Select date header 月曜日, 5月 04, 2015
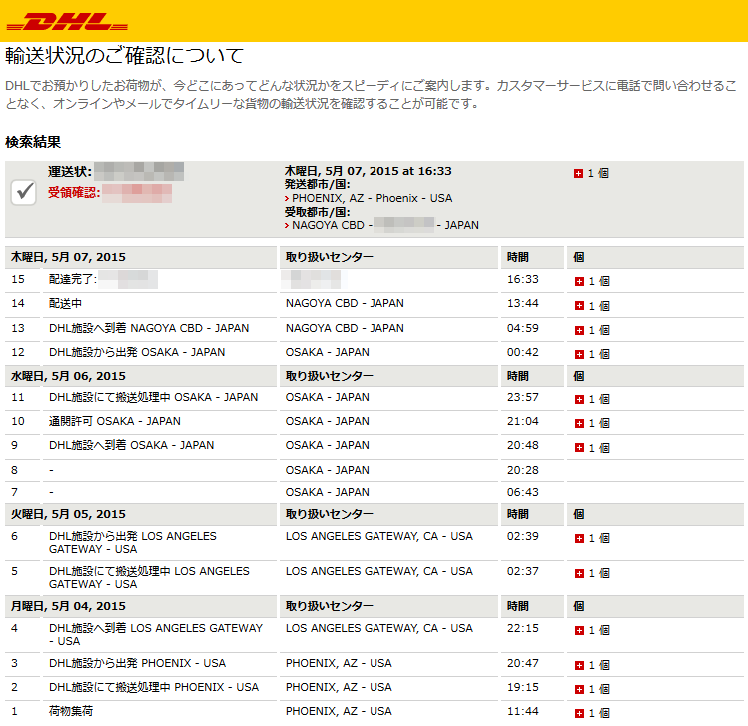The image size is (748, 726). 68,606
